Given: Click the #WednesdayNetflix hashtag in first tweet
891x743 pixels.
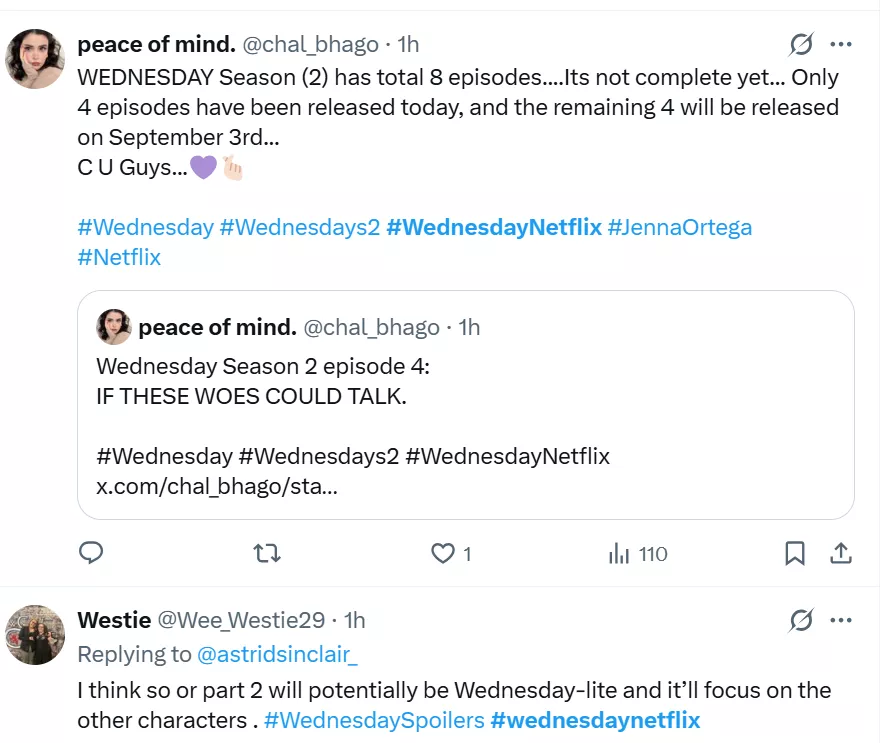Looking at the screenshot, I should [x=494, y=227].
